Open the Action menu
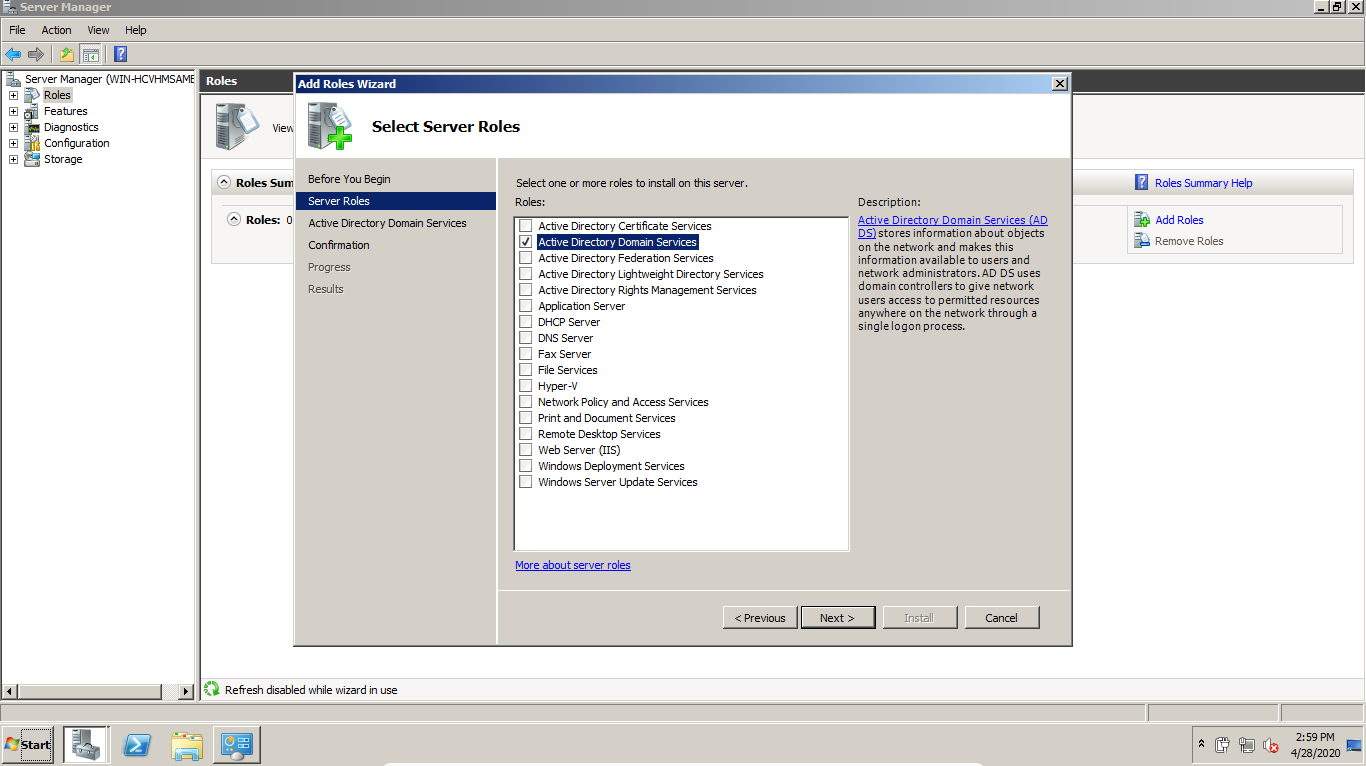 point(56,30)
